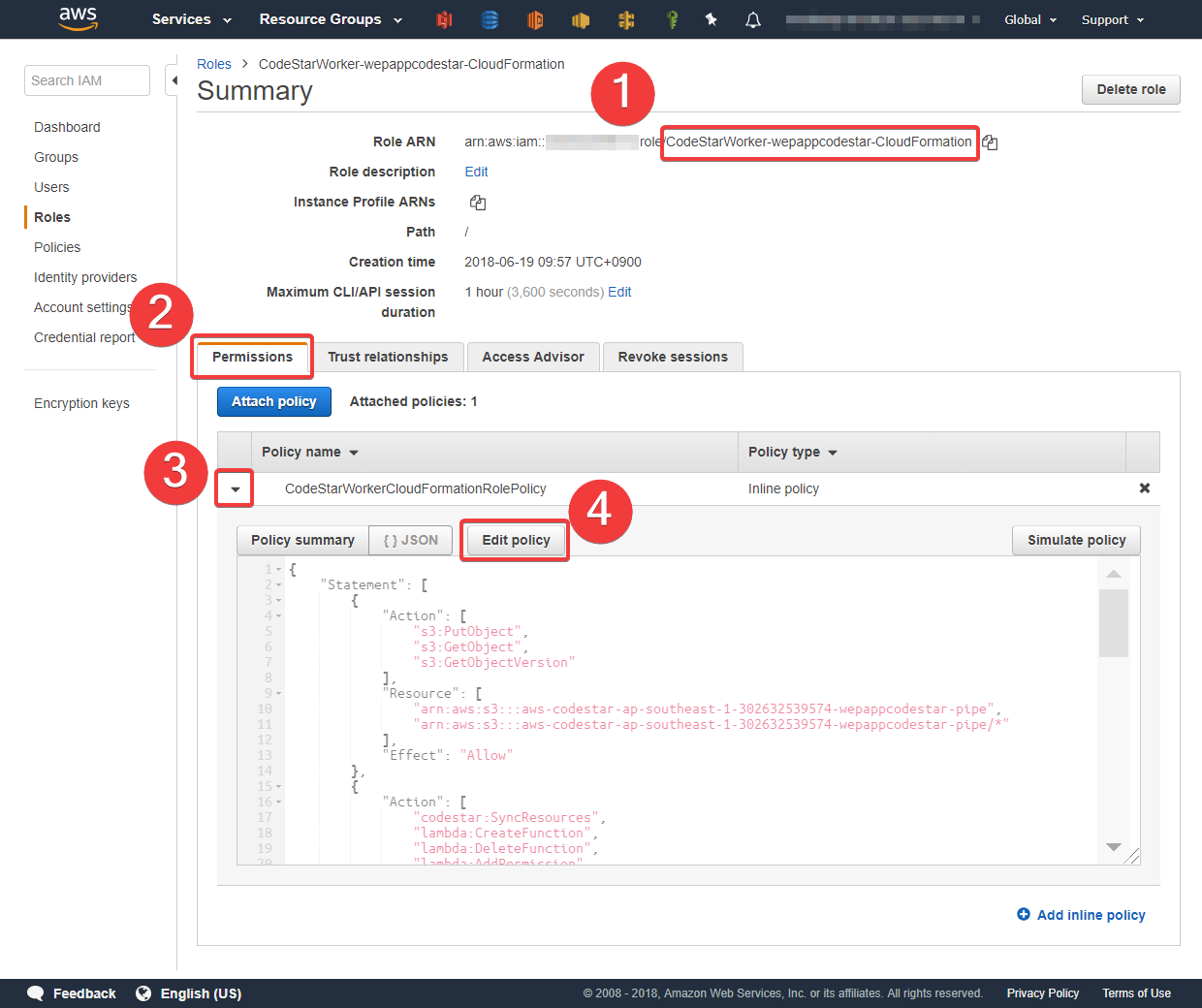Collapse the IAM sidebar with arrow handle
The image size is (1202, 1008).
coord(173,80)
